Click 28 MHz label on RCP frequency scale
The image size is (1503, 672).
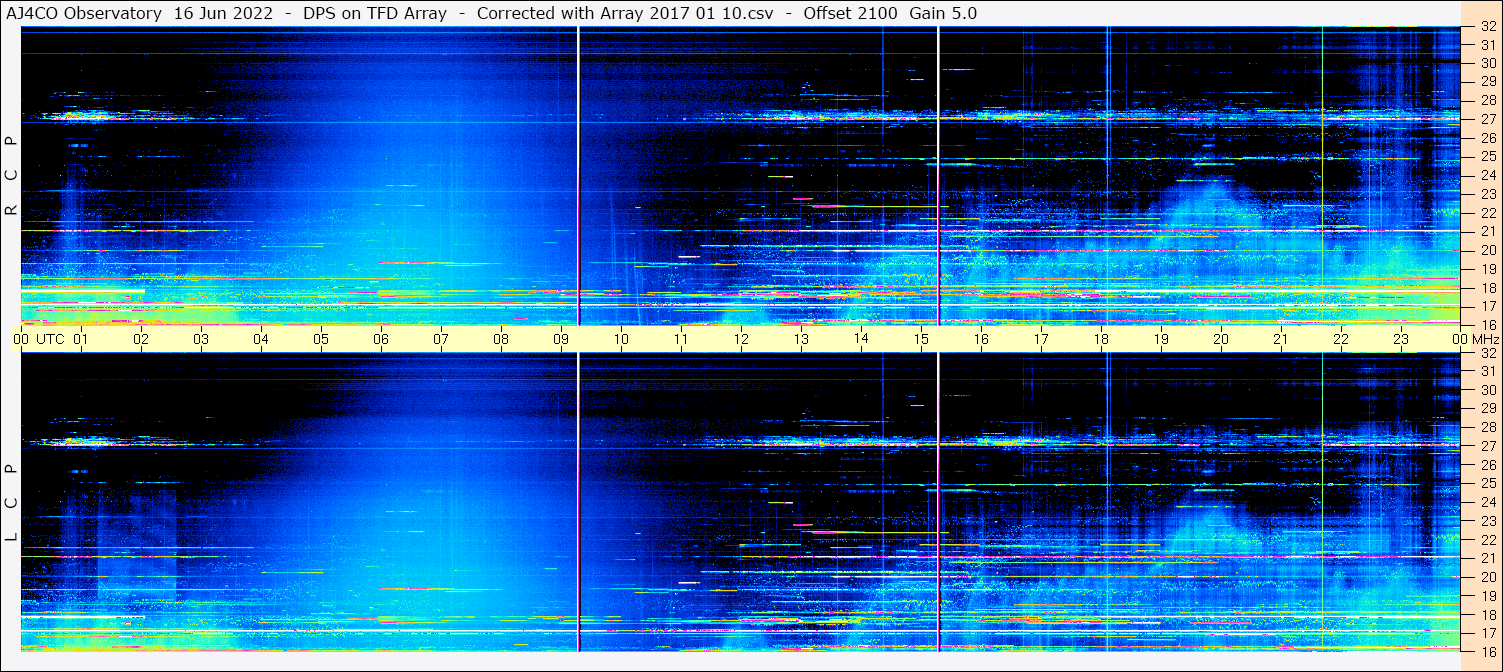1487,100
